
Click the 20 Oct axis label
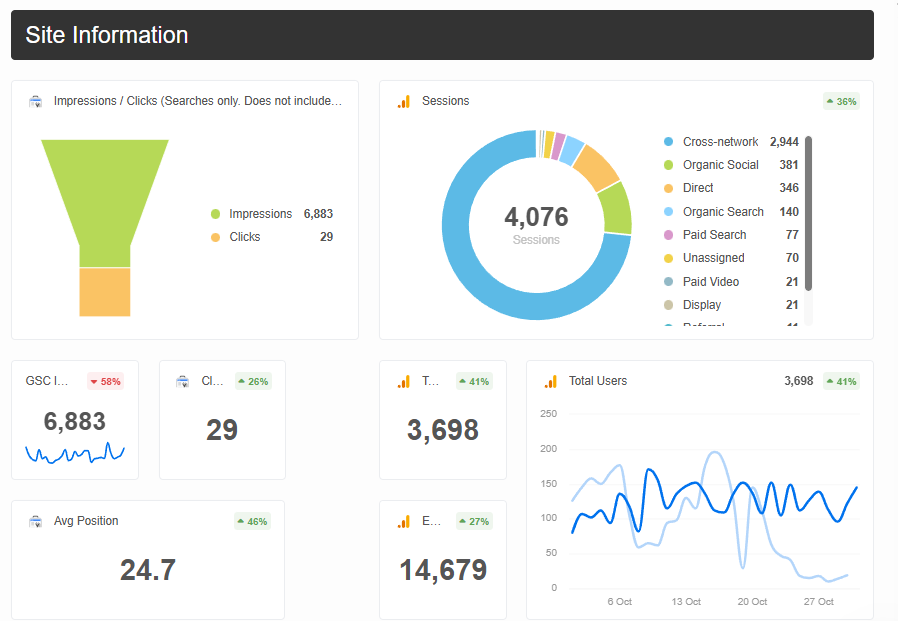(x=752, y=602)
